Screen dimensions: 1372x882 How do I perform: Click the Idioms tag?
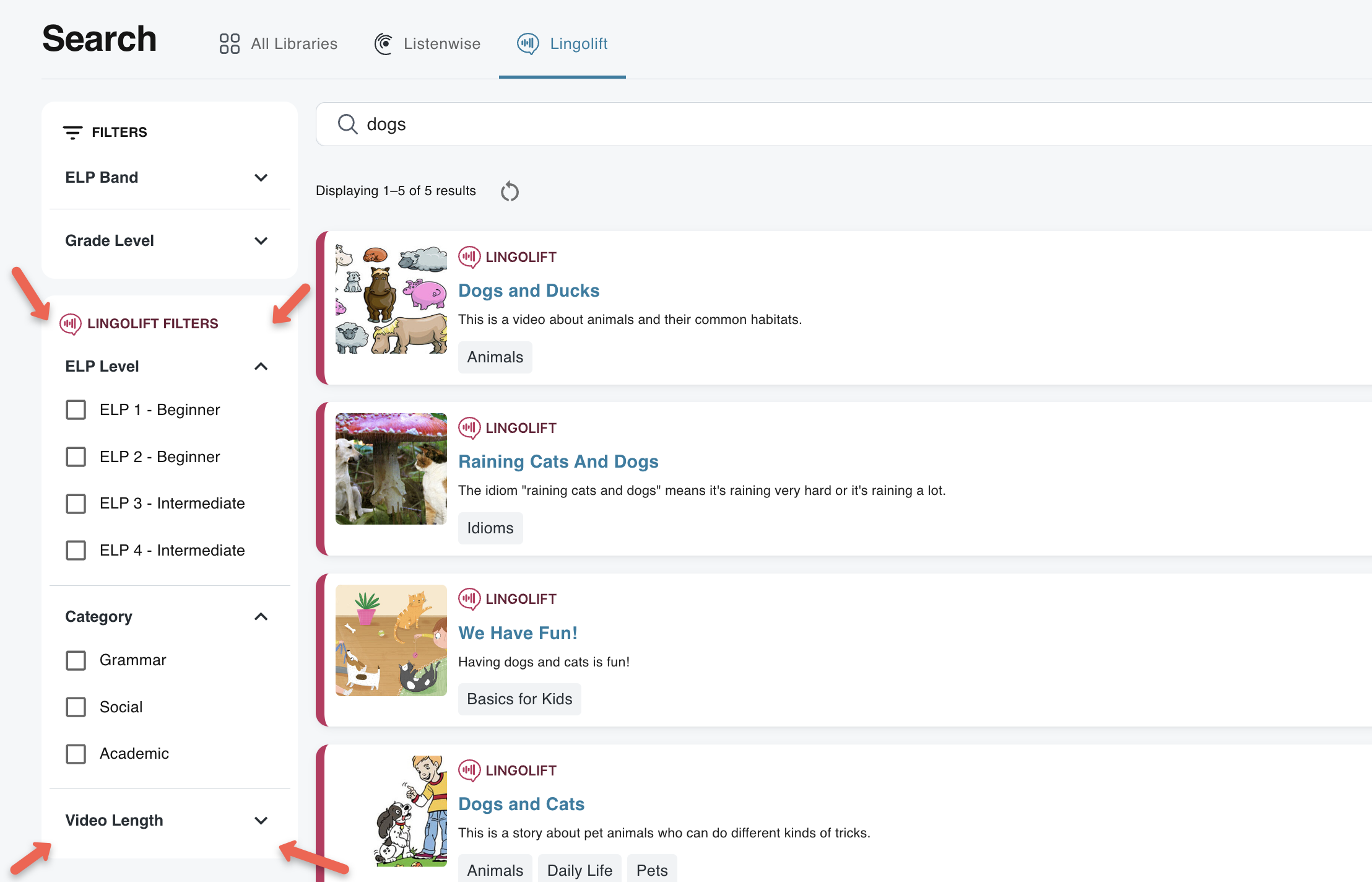490,528
